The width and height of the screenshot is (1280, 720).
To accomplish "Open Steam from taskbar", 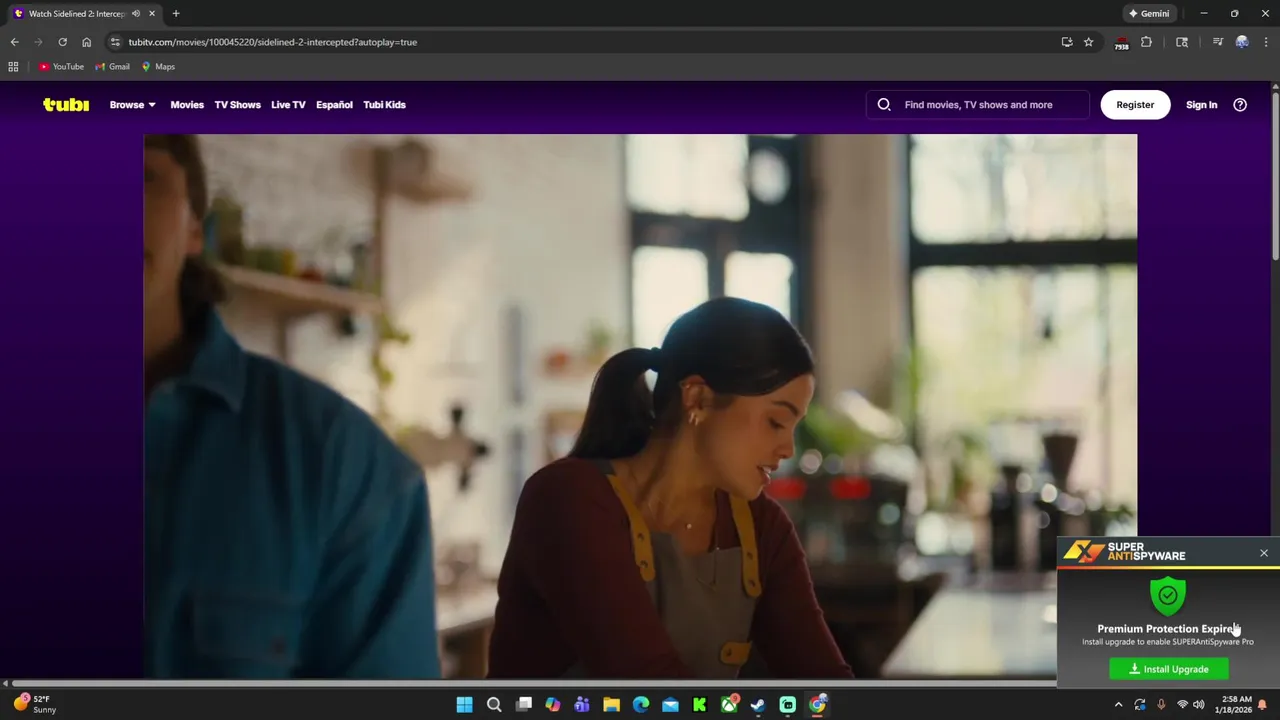I will (x=758, y=705).
